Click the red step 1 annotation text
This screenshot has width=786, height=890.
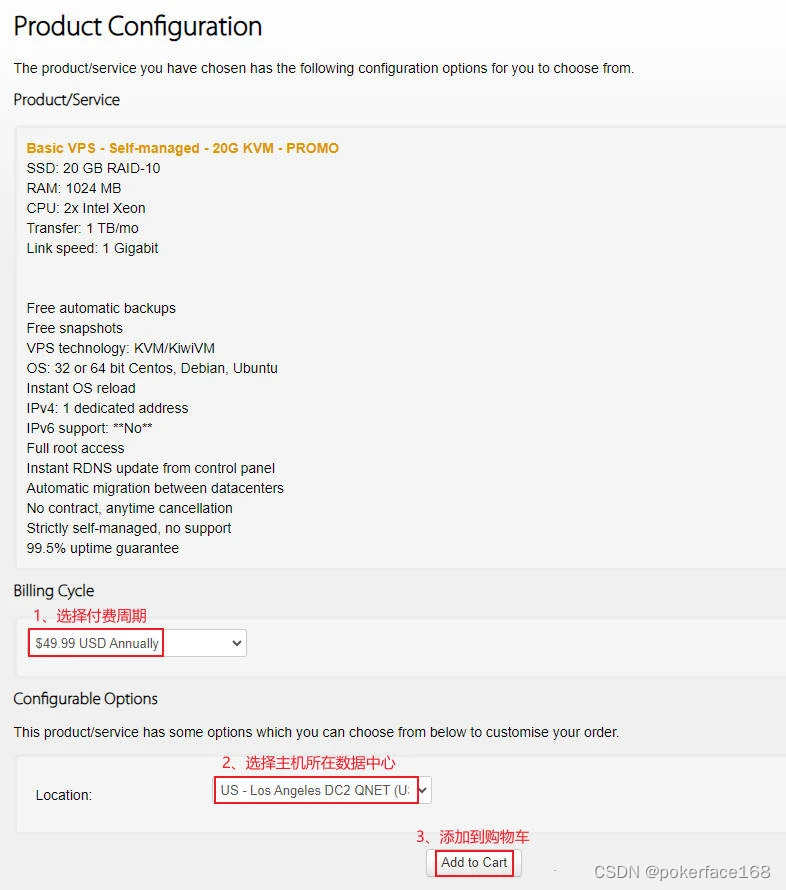coord(90,615)
